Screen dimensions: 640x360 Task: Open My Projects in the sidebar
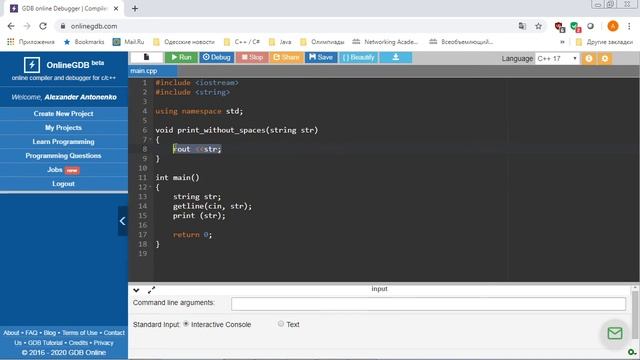coord(64,128)
